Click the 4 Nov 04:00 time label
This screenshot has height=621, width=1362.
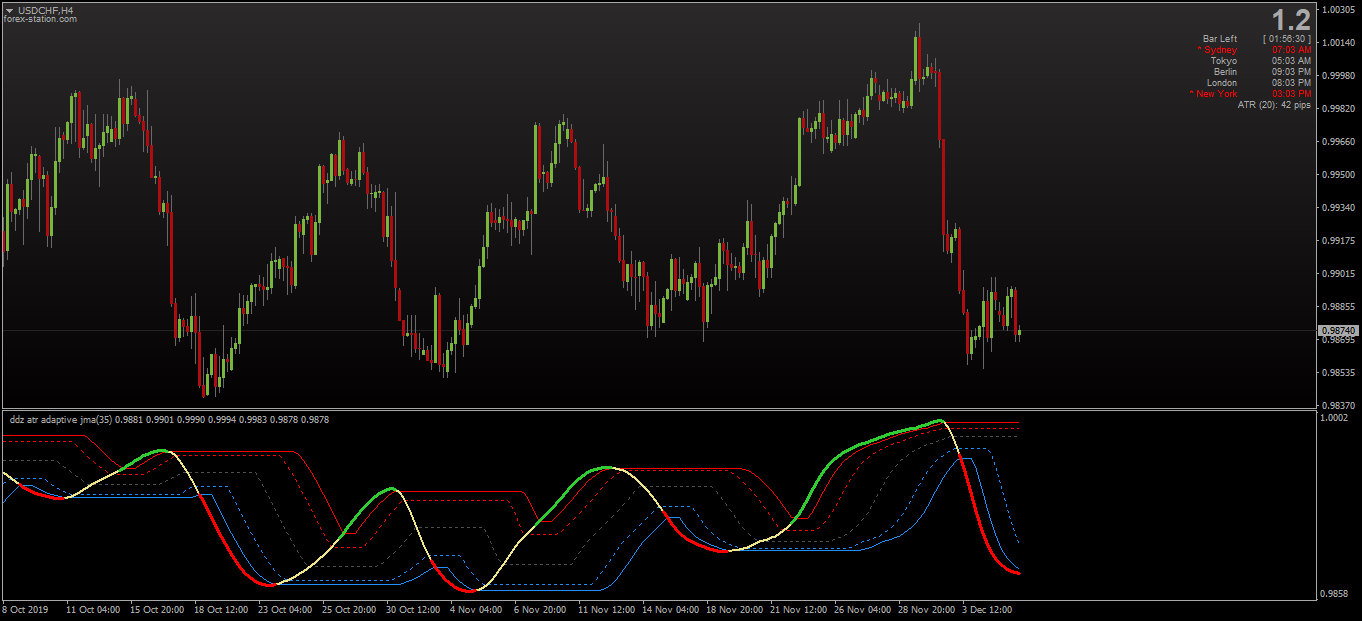[x=476, y=609]
